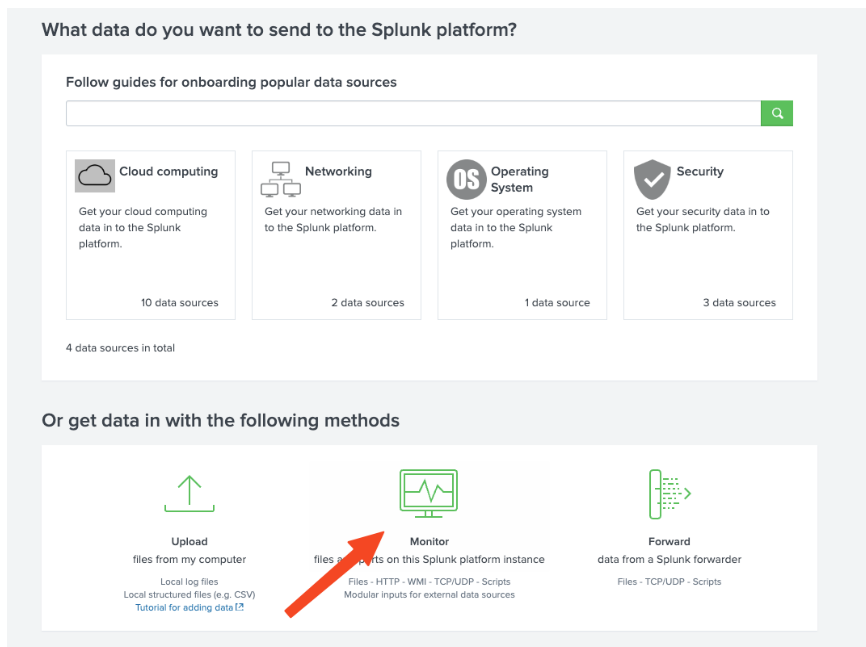Select the Cloud computing cloud icon
866x647 pixels.
tap(95, 176)
